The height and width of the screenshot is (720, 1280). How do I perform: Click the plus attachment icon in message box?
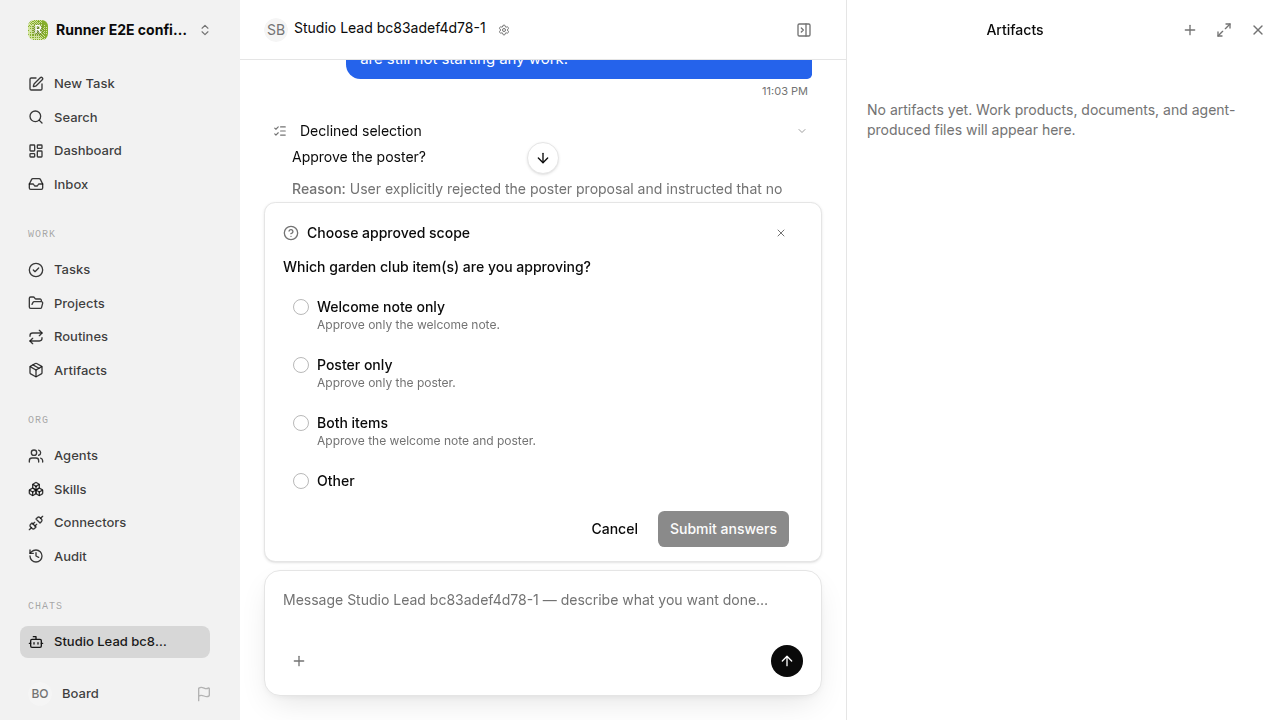pyautogui.click(x=299, y=661)
